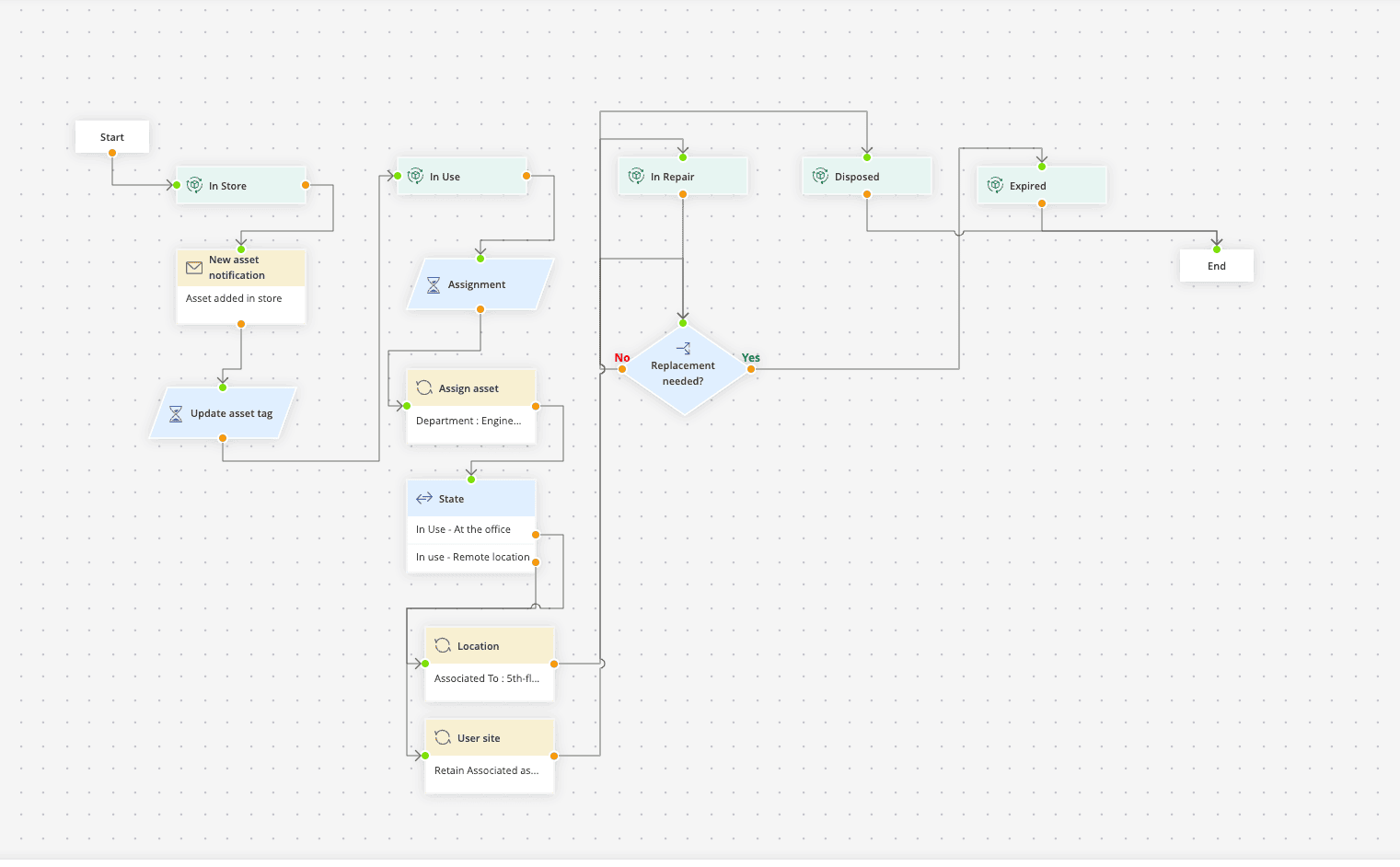Click the No branch label on Replacement needed
This screenshot has height=867, width=1400.
[x=622, y=357]
